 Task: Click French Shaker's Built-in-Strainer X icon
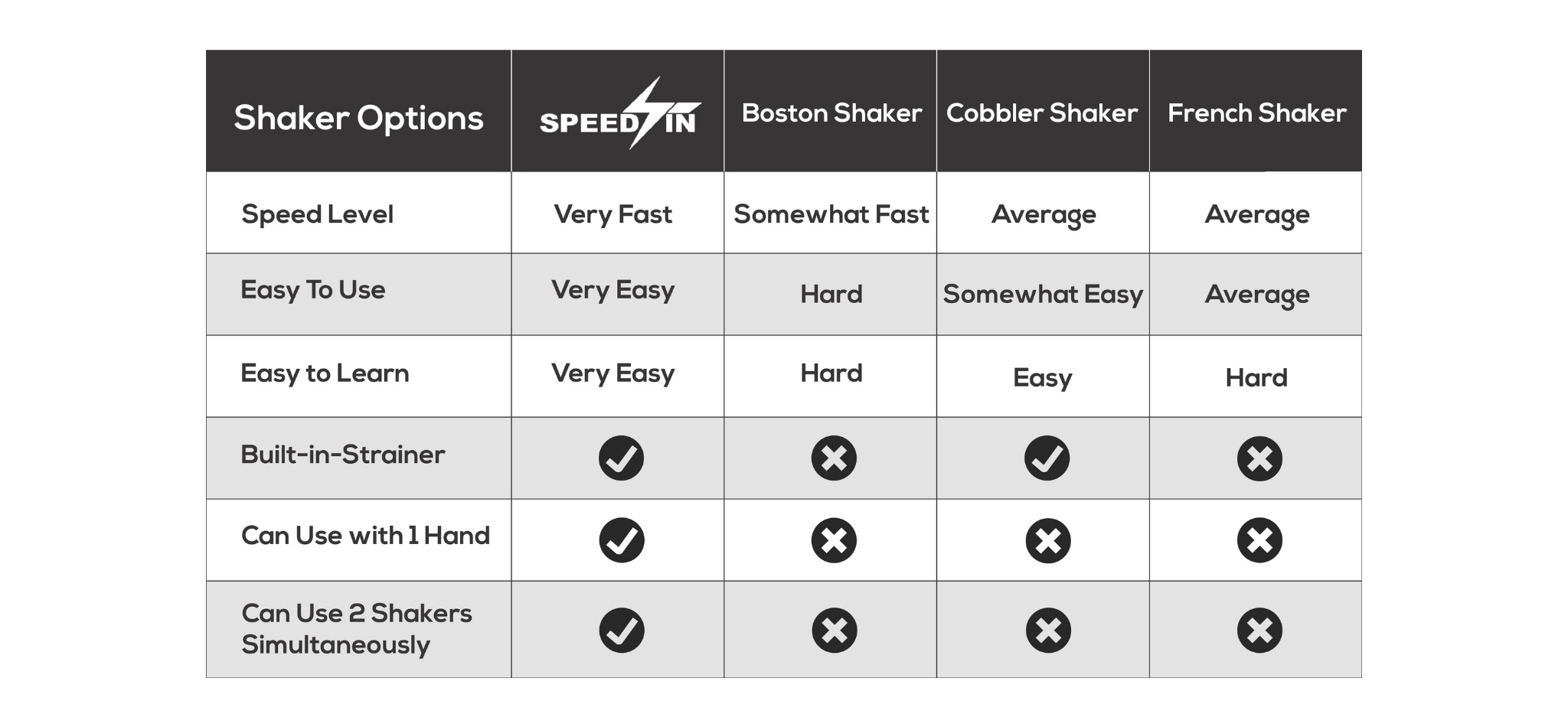point(1259,458)
